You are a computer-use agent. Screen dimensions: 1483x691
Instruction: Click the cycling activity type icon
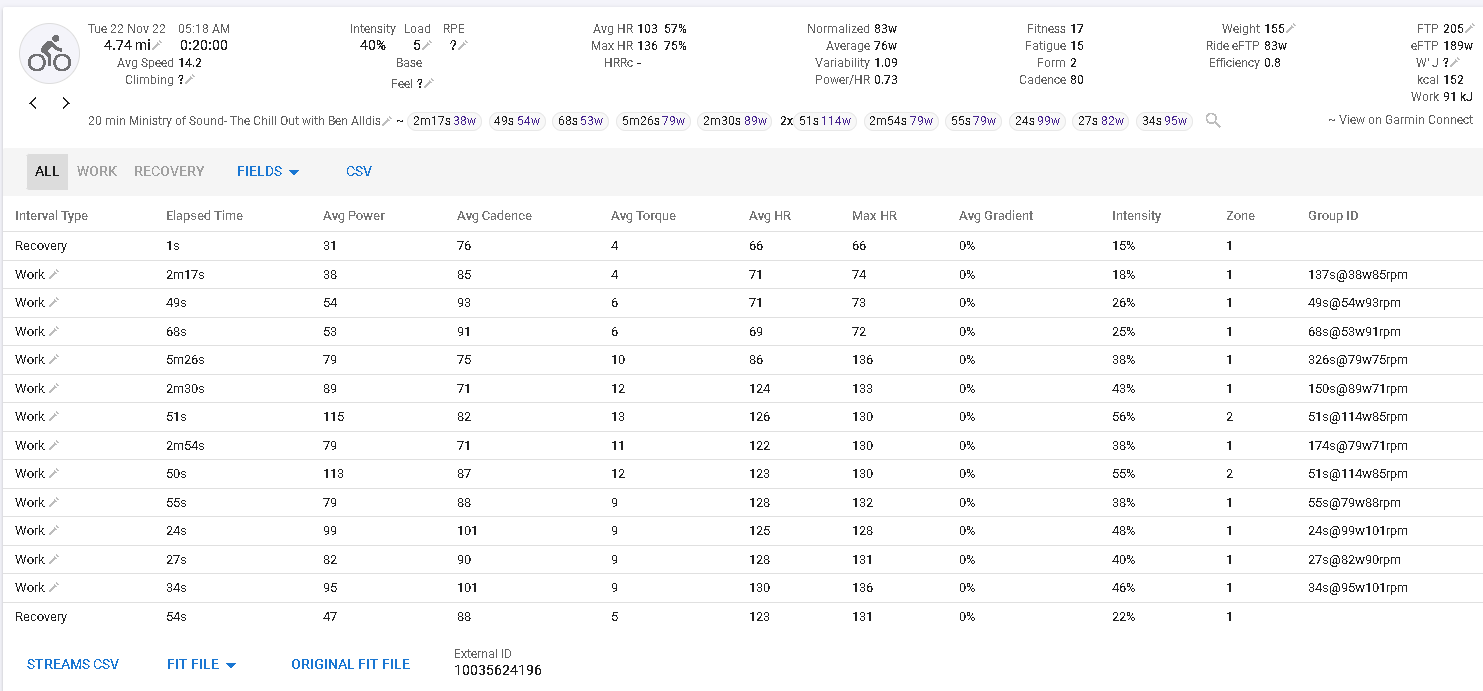click(49, 54)
